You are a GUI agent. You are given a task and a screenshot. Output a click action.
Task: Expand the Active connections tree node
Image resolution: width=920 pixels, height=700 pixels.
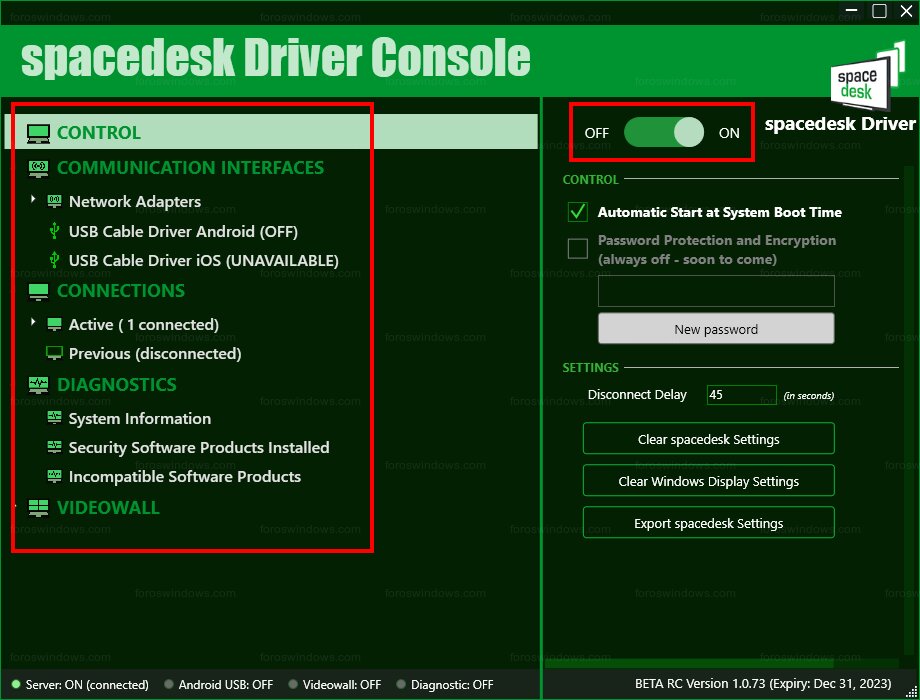click(33, 322)
